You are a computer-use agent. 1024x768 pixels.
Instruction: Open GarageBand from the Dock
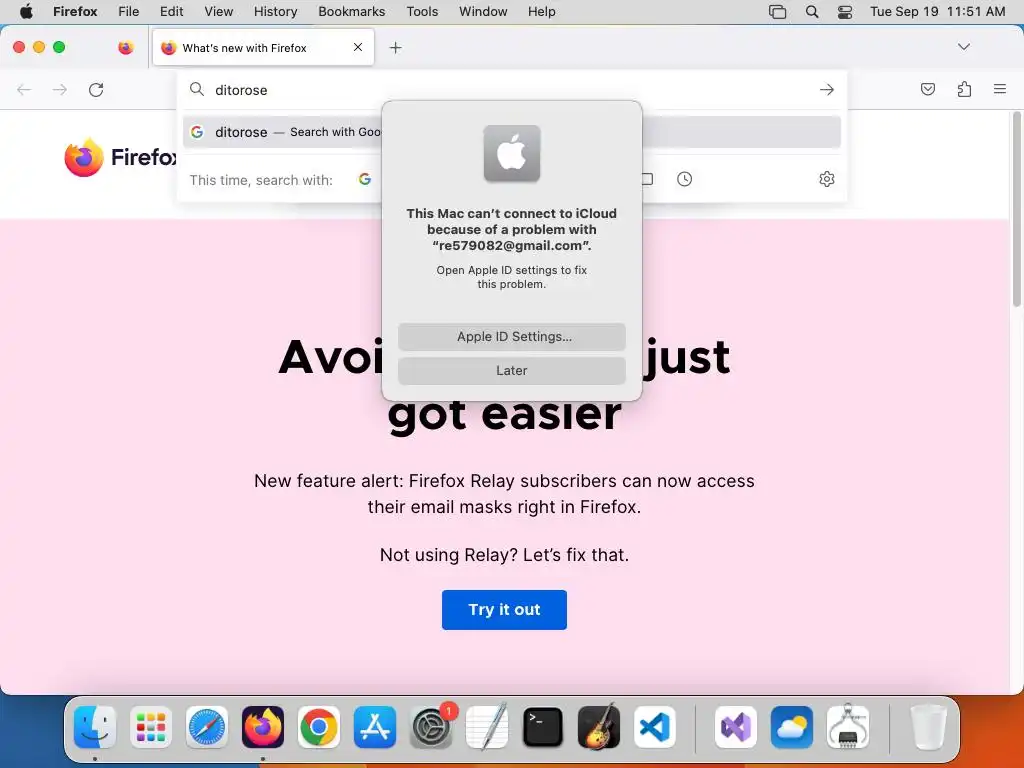point(599,727)
